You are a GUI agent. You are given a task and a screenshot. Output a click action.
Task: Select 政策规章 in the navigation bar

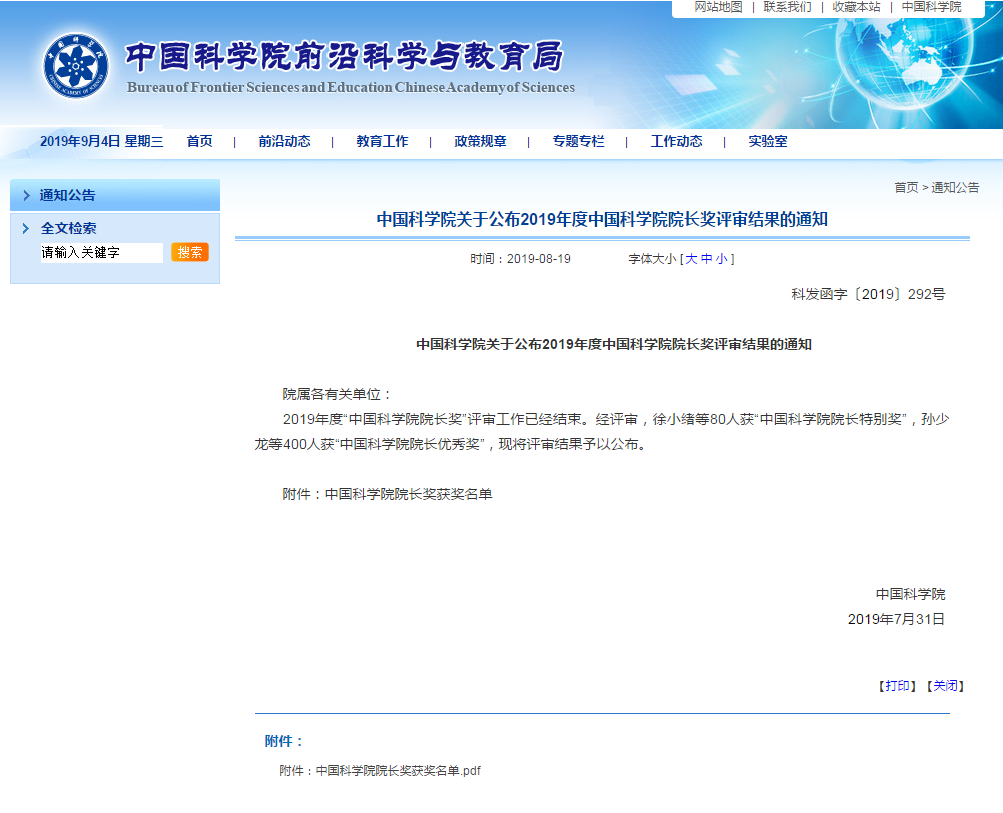[480, 142]
